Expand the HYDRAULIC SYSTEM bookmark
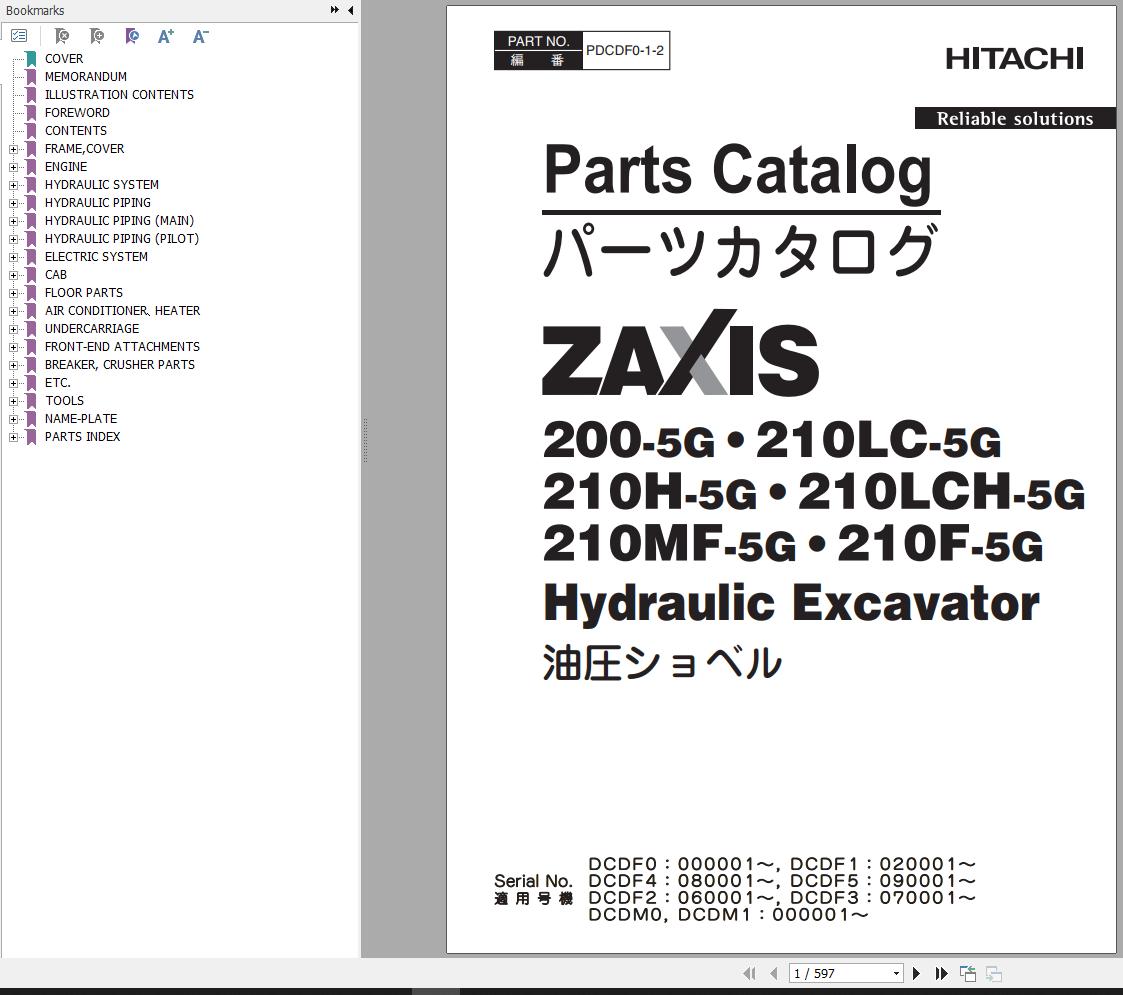Viewport: 1123px width, 995px height. coord(13,185)
